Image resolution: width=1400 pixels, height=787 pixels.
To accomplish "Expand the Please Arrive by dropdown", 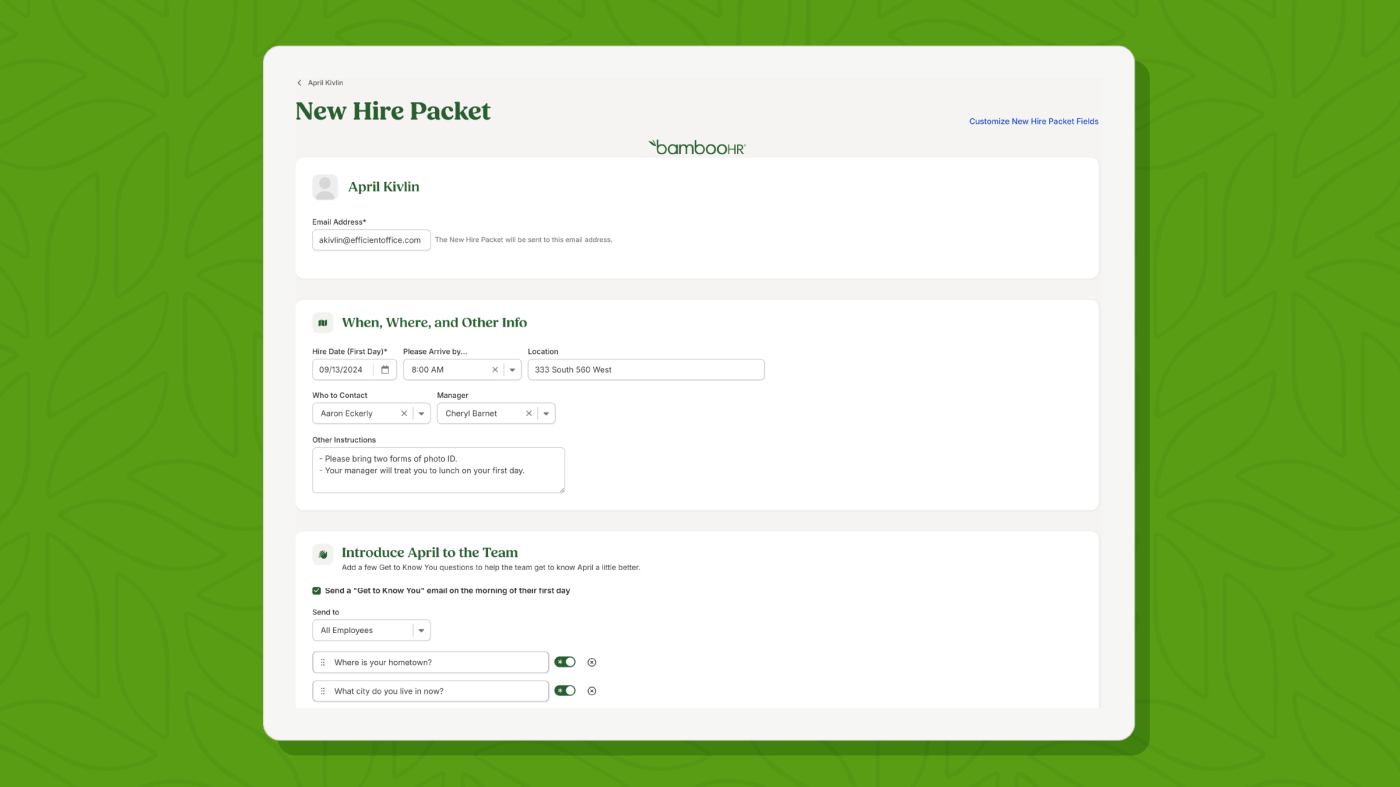I will click(513, 370).
